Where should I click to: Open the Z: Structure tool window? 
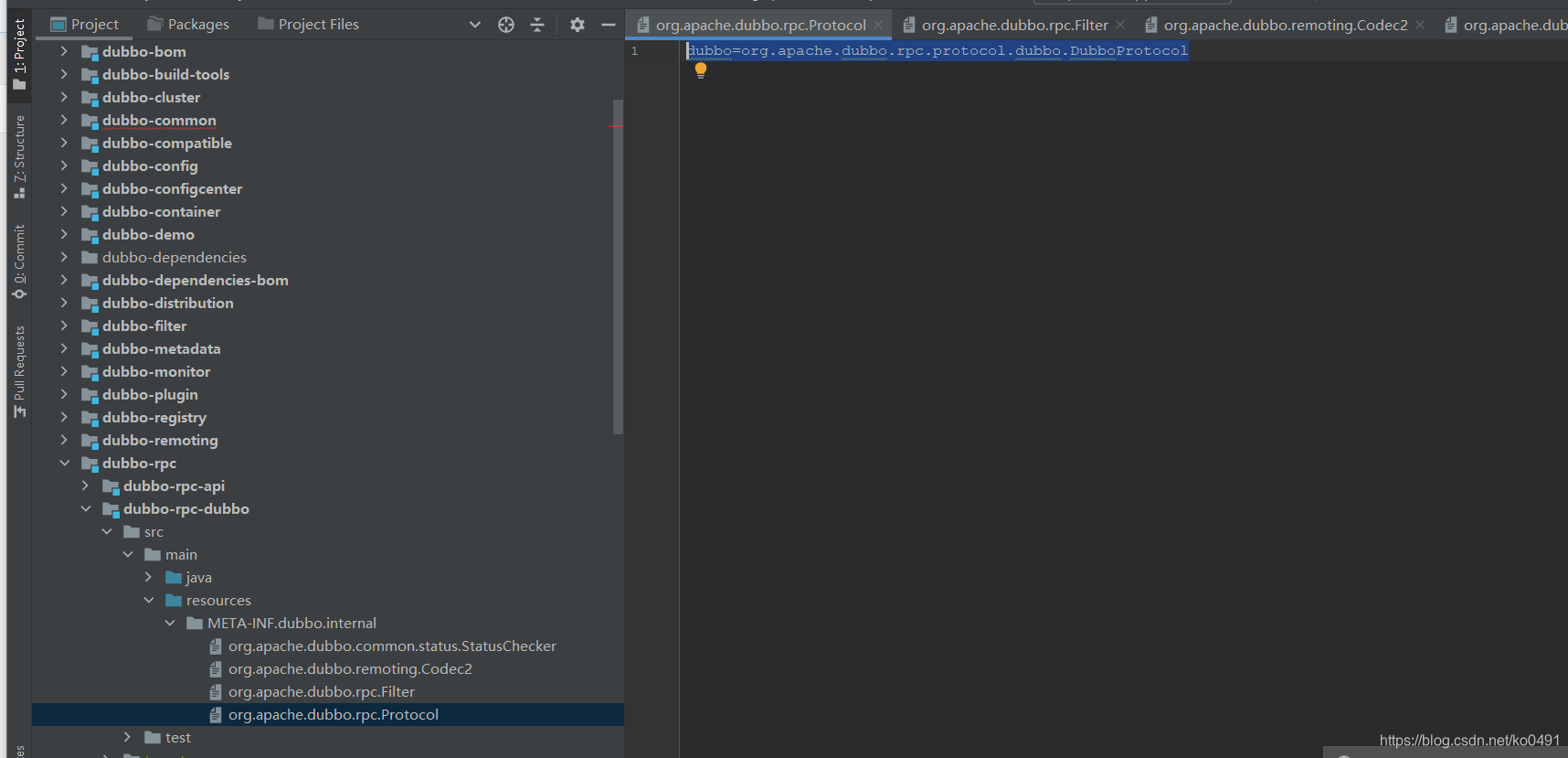19,156
